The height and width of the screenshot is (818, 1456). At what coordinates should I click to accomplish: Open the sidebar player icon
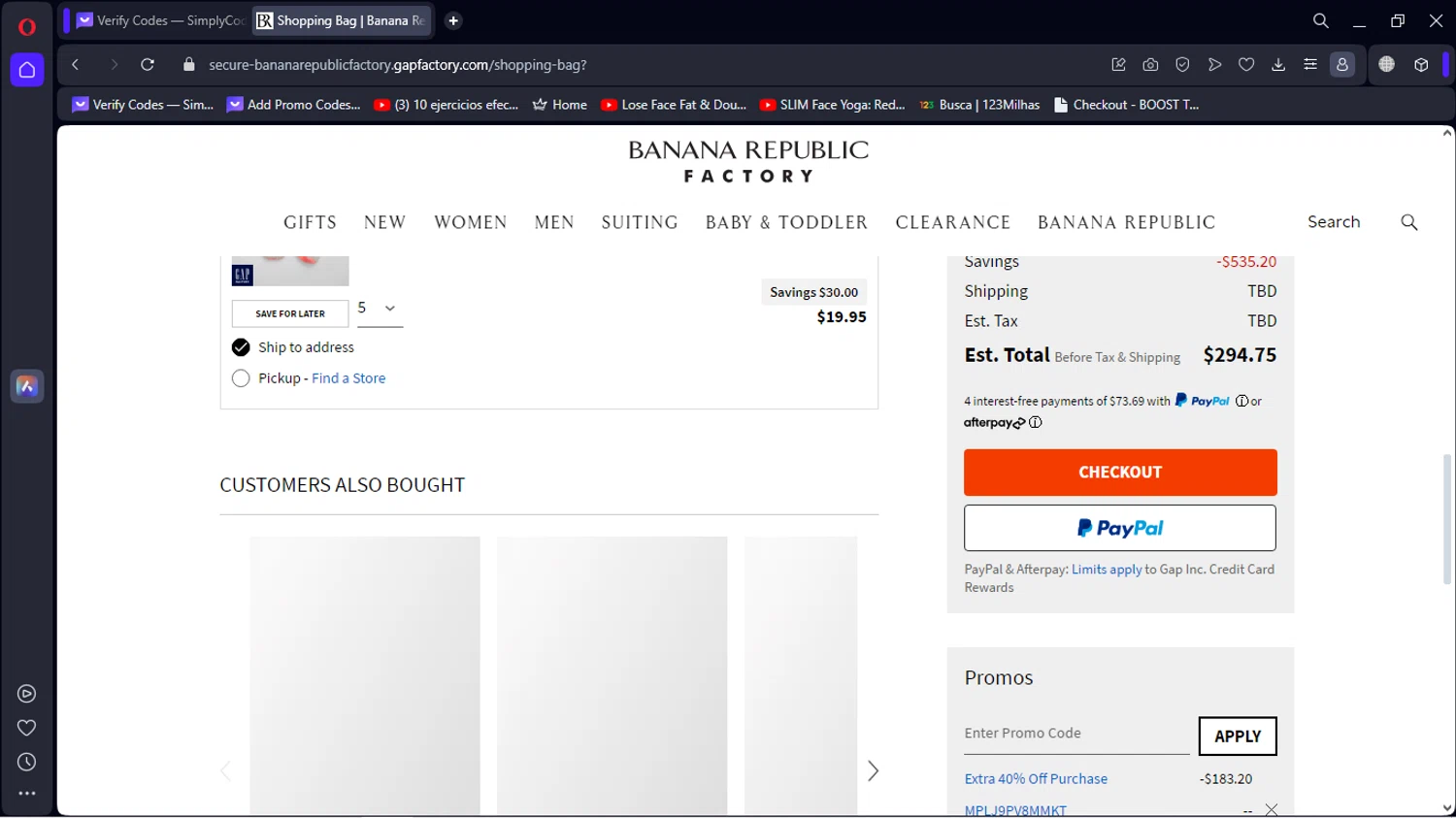click(27, 694)
